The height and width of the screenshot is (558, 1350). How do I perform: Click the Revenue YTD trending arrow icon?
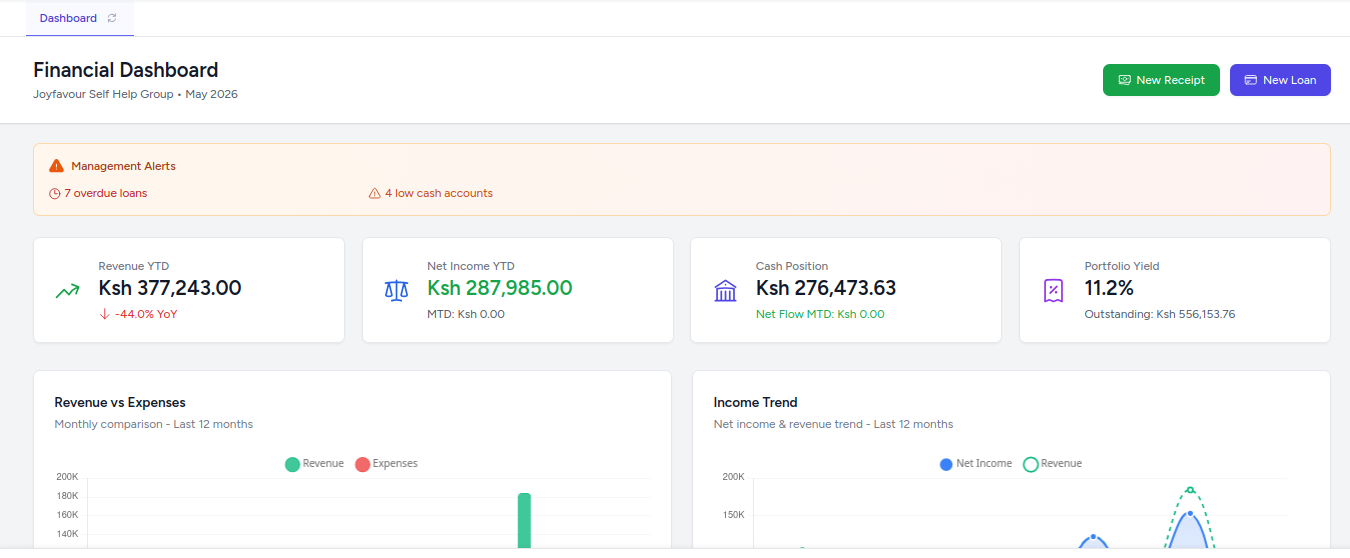67,291
